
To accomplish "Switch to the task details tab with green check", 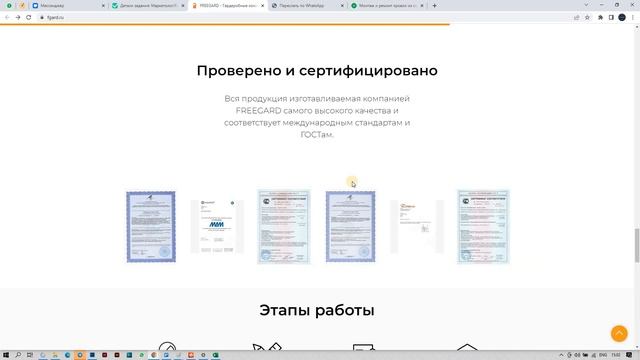I will click(148, 6).
